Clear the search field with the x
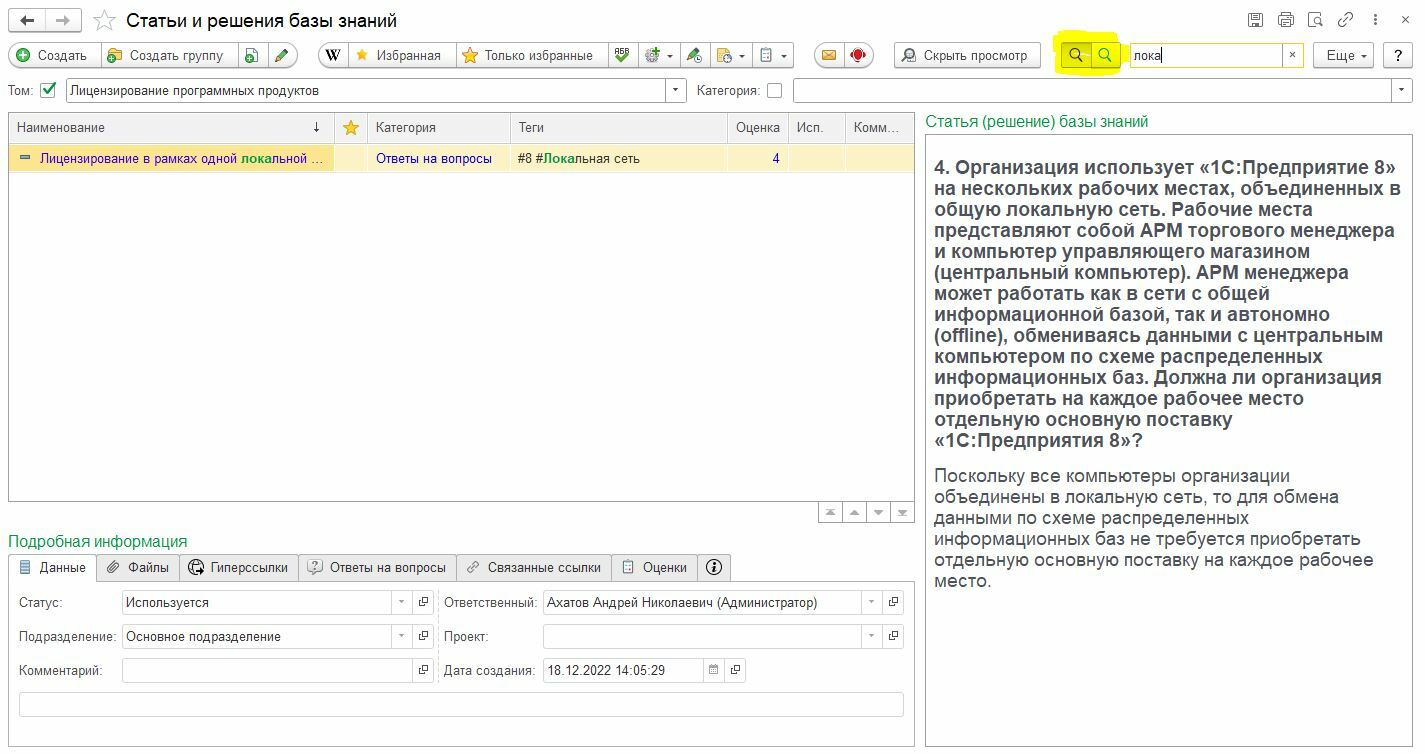The image size is (1425, 754). point(1292,55)
